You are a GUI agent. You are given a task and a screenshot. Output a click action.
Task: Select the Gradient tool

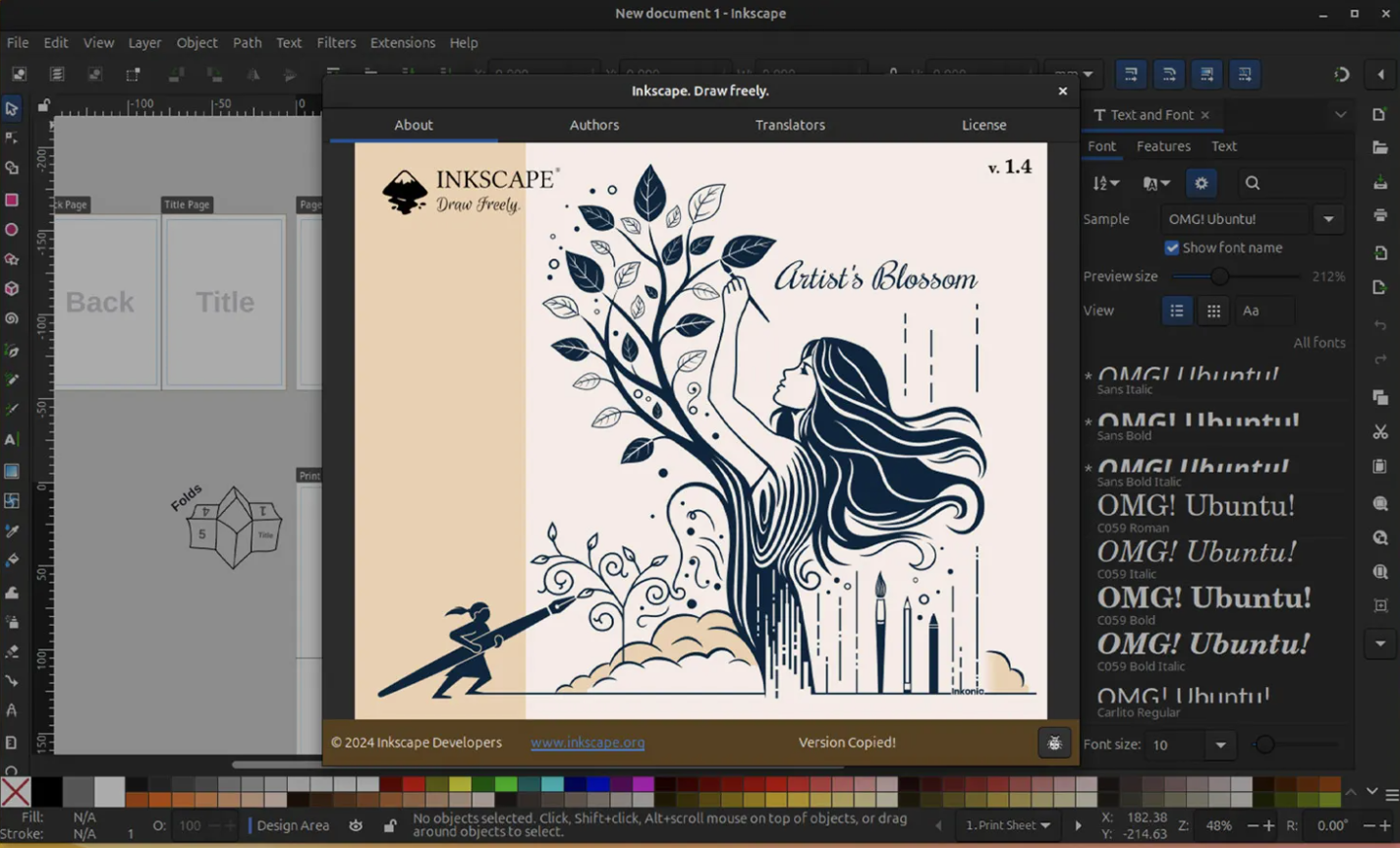(11, 471)
